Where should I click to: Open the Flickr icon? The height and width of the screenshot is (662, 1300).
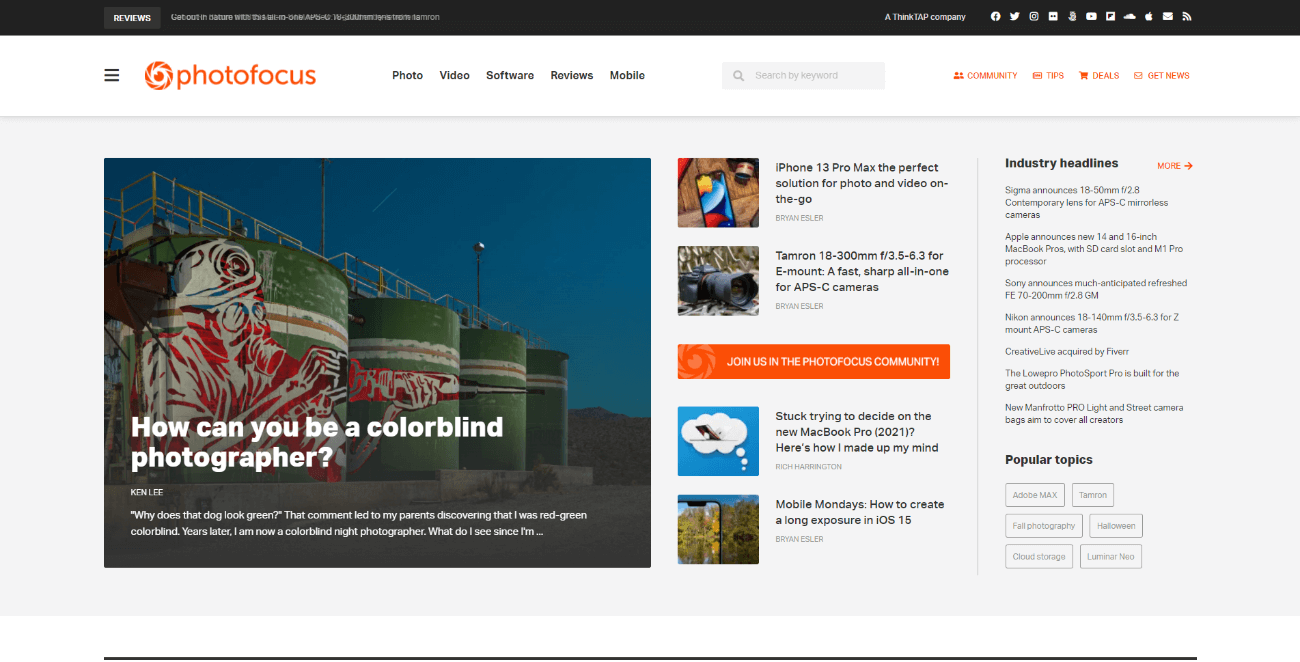click(1053, 17)
